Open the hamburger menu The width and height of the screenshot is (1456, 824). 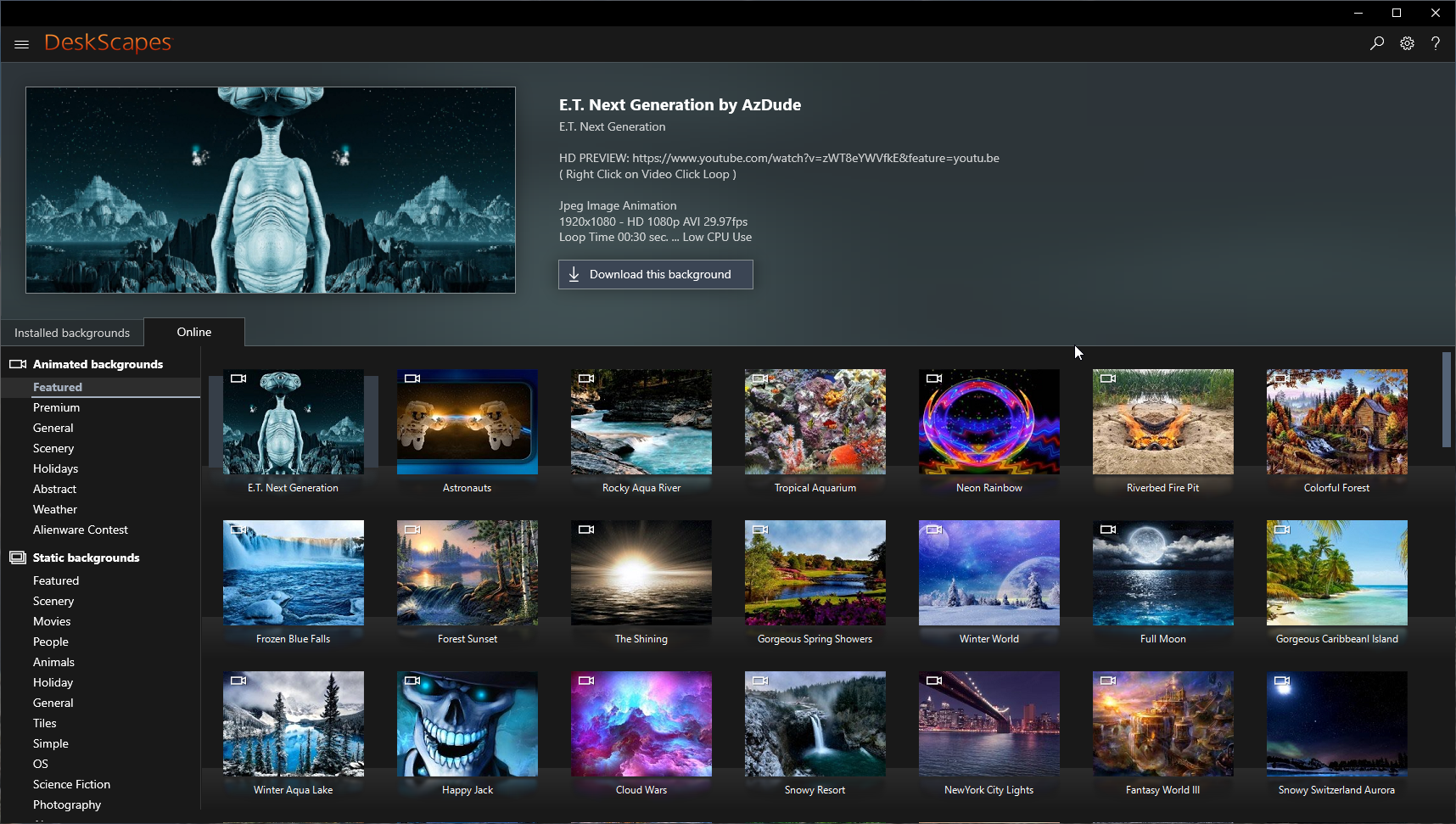22,44
